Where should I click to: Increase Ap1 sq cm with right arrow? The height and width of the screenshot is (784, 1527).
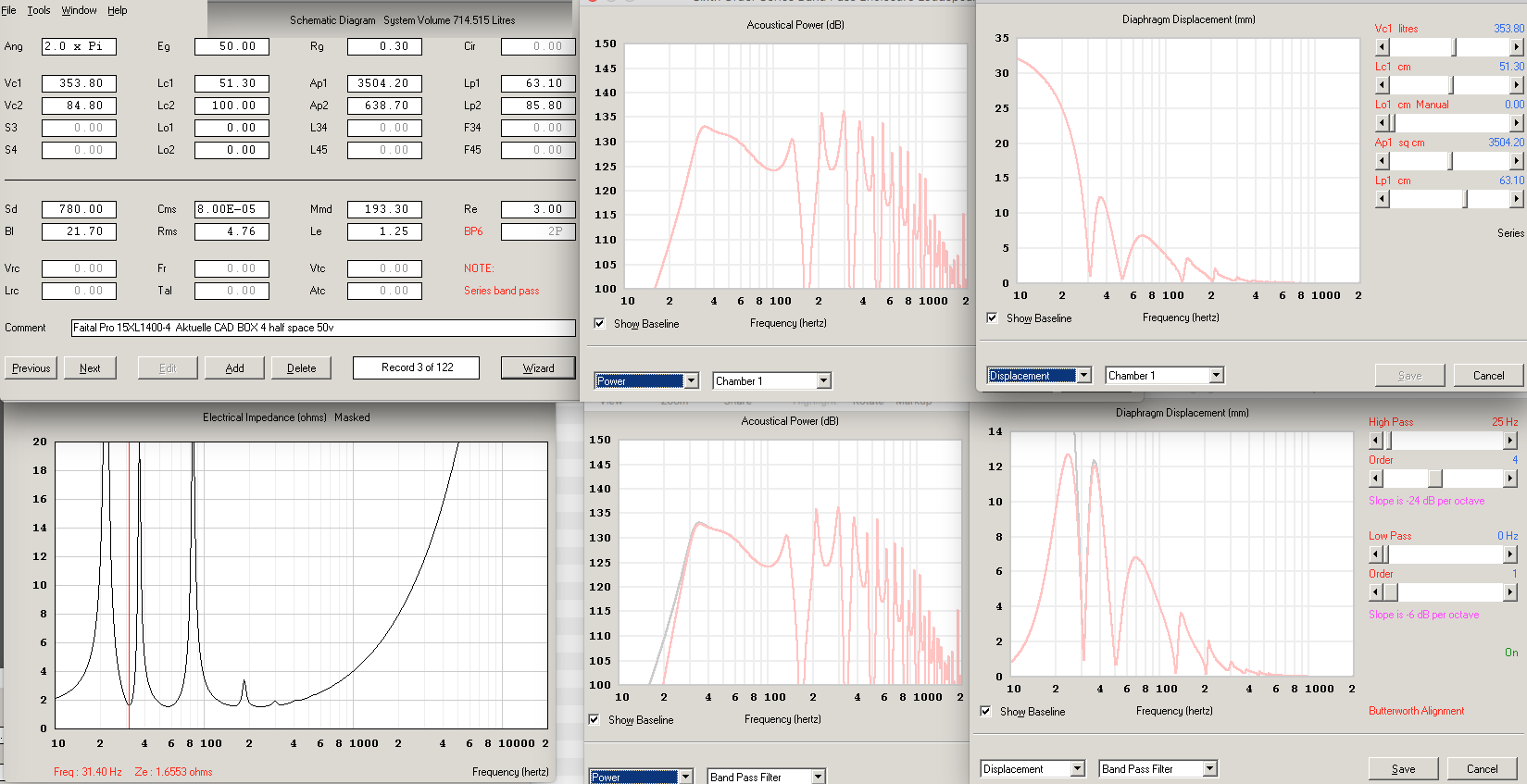pos(1517,161)
